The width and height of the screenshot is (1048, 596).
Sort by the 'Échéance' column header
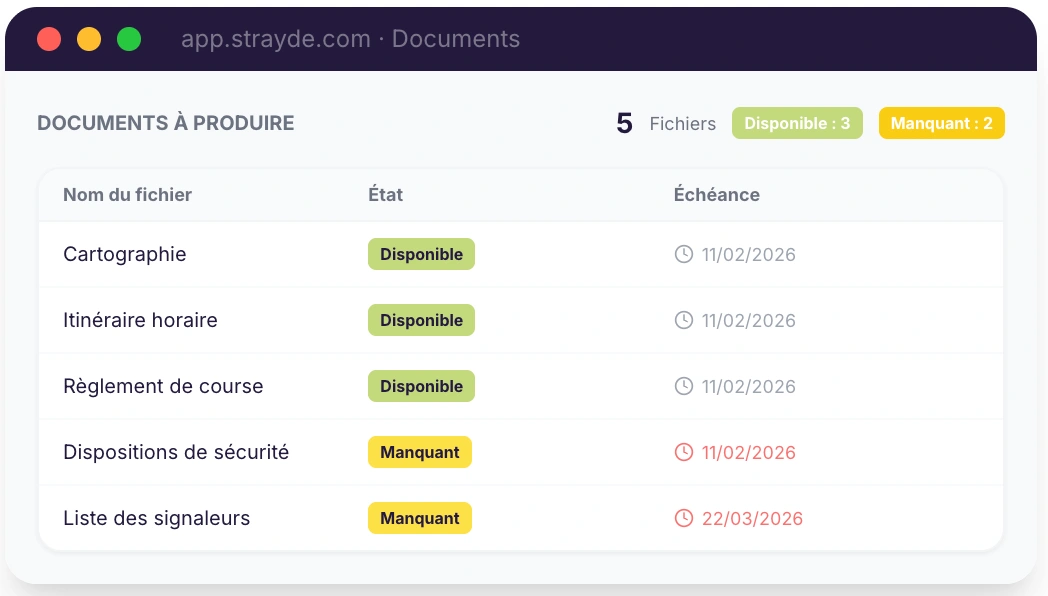716,195
